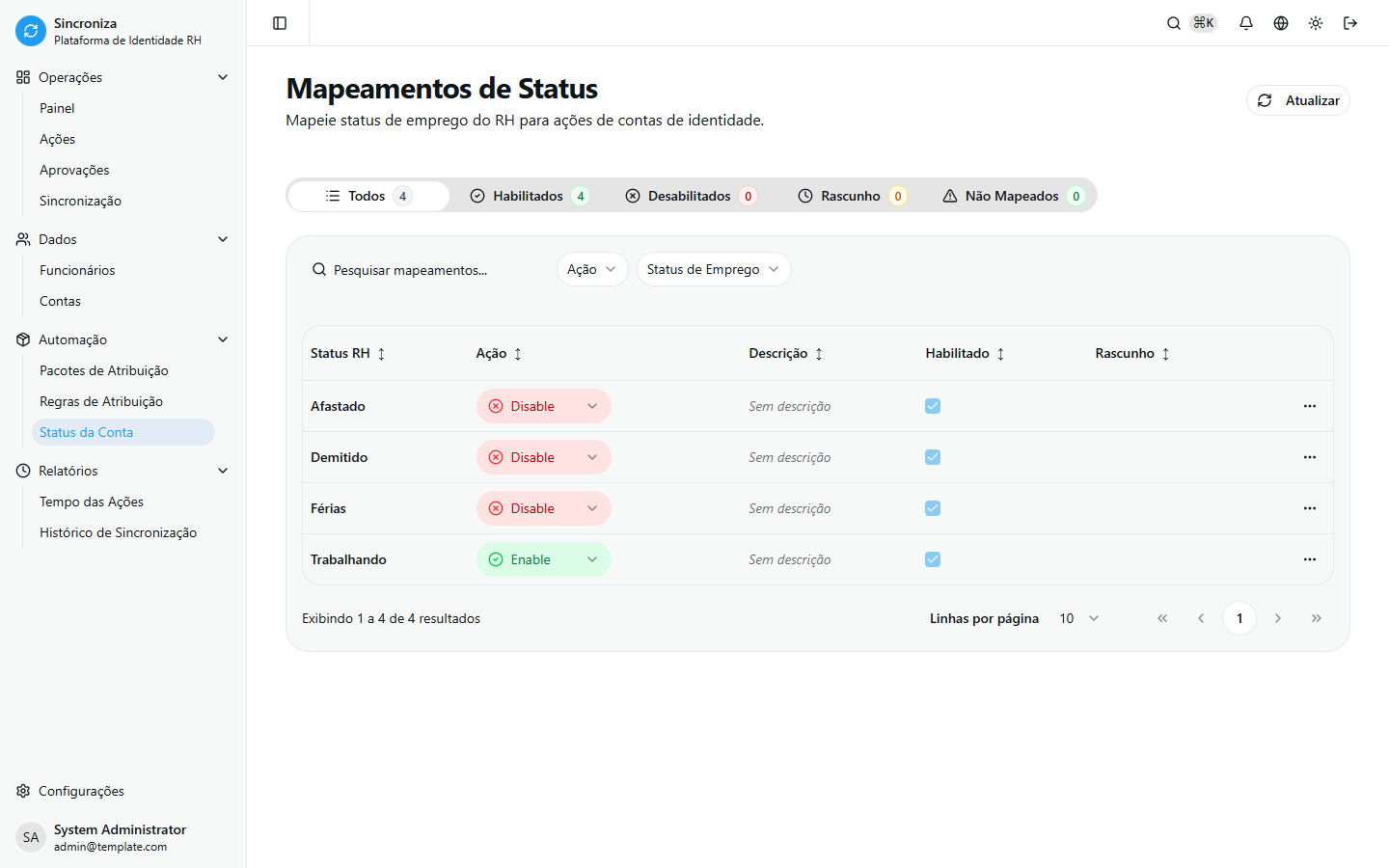This screenshot has height=868, width=1389.
Task: Switch to the Habilitados tab
Action: (529, 195)
